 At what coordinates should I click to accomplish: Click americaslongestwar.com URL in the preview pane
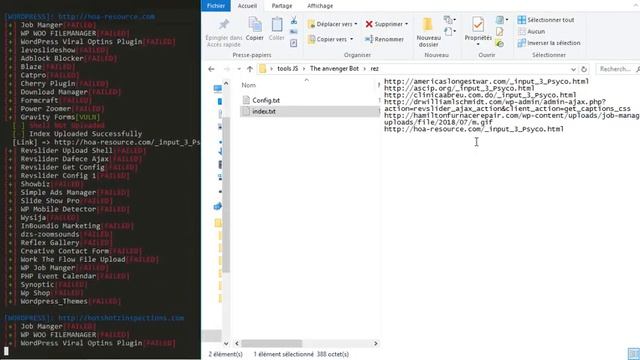pos(486,81)
